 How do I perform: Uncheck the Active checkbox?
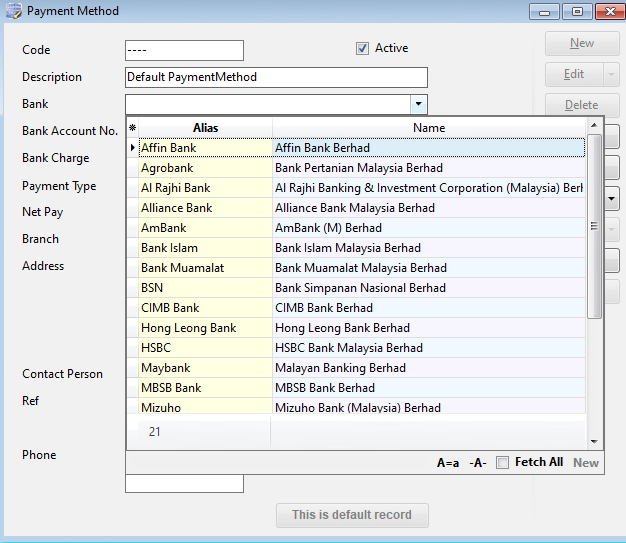[x=363, y=48]
